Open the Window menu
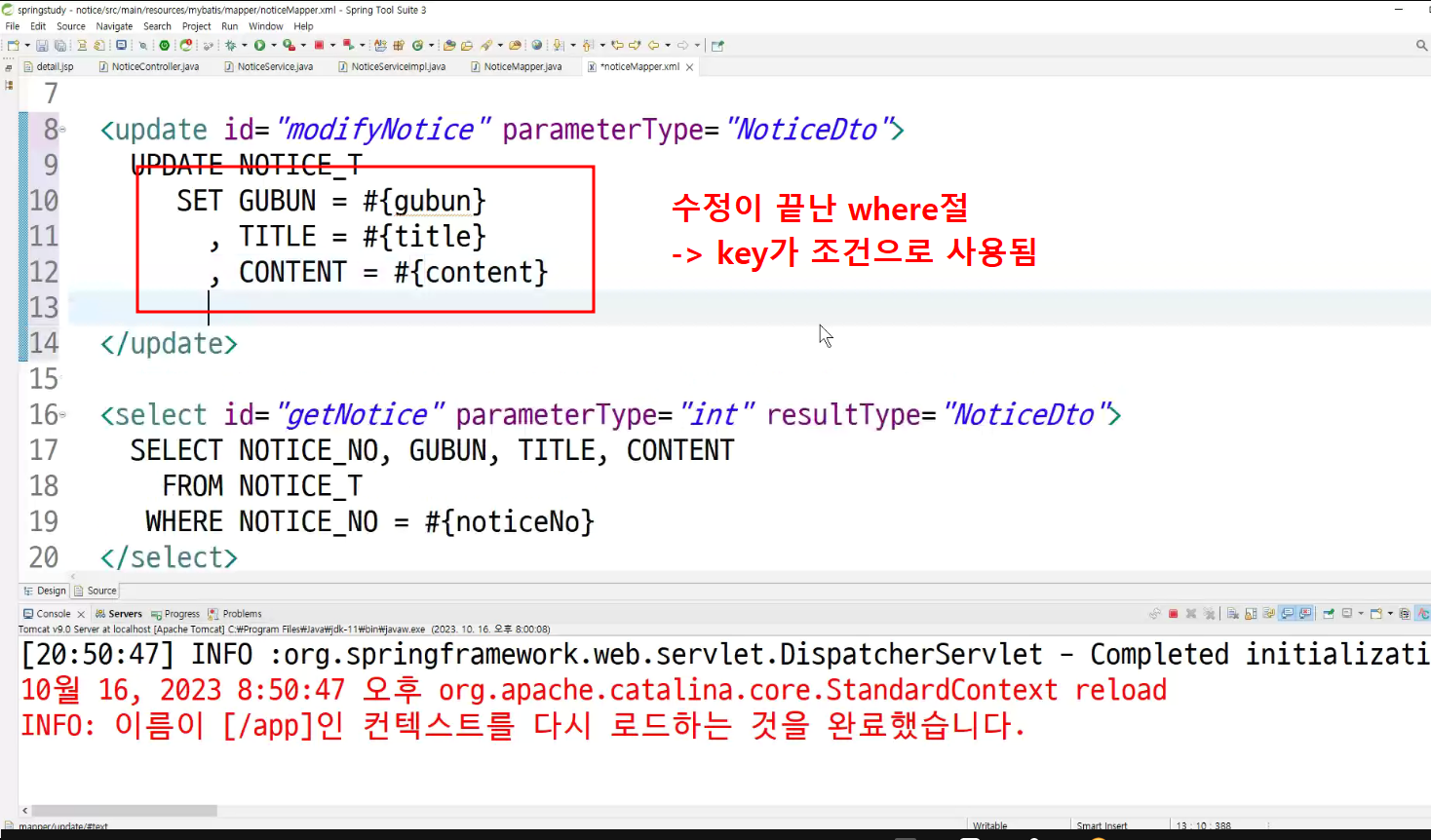 pyautogui.click(x=265, y=26)
